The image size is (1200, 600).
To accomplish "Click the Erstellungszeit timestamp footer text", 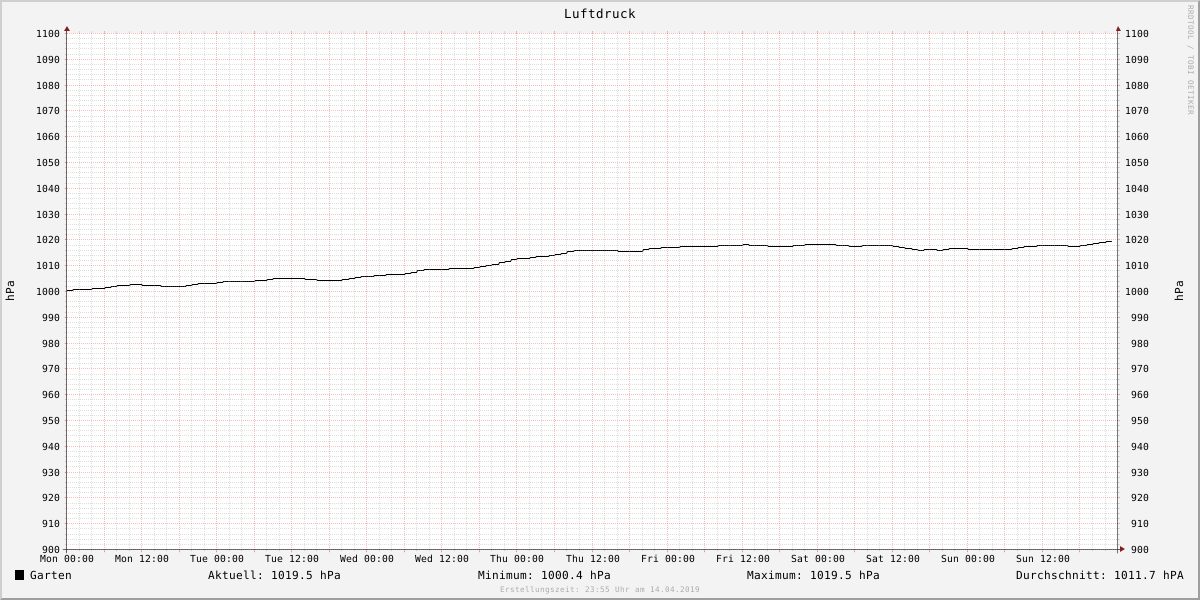I will click(600, 590).
